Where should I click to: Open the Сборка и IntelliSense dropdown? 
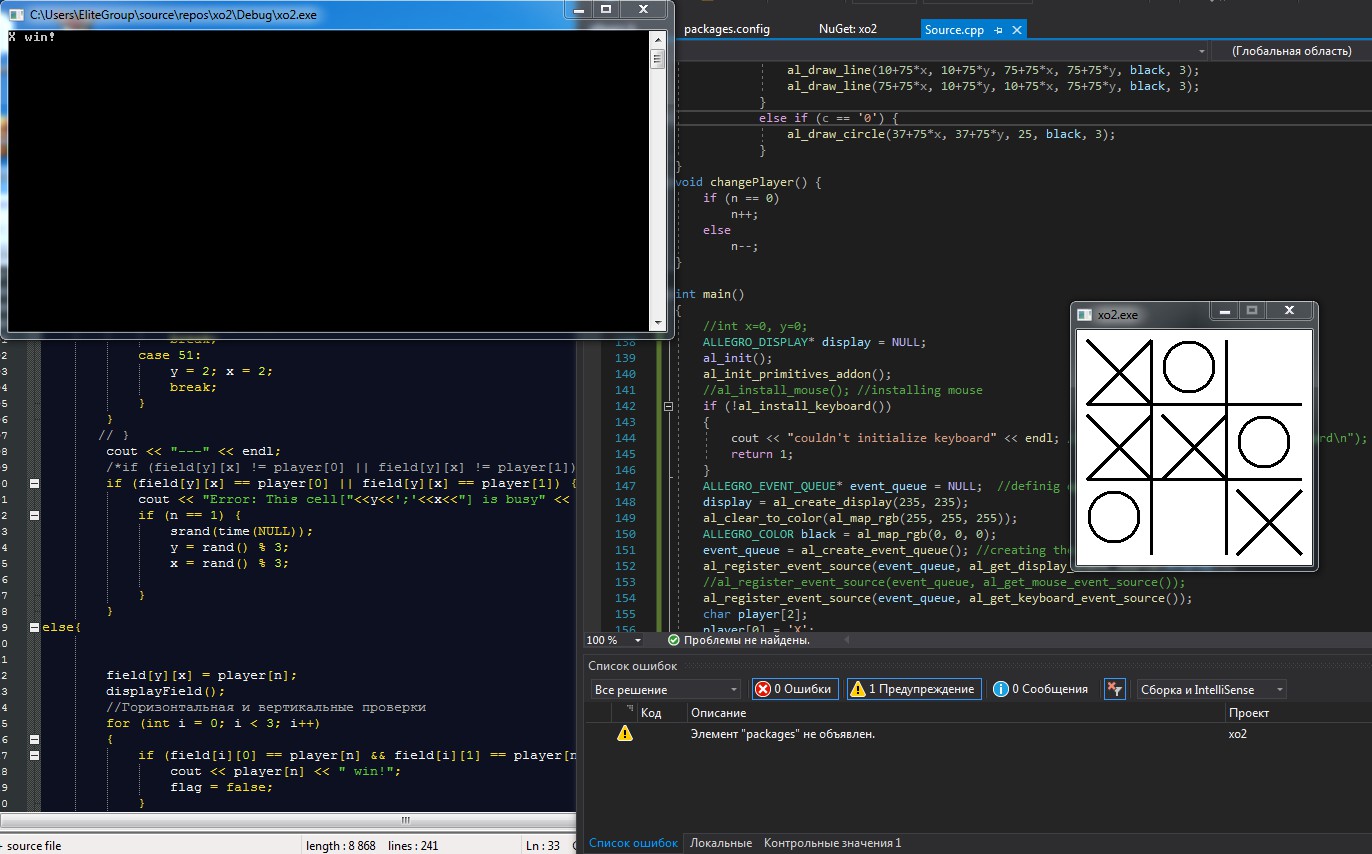pyautogui.click(x=1211, y=689)
